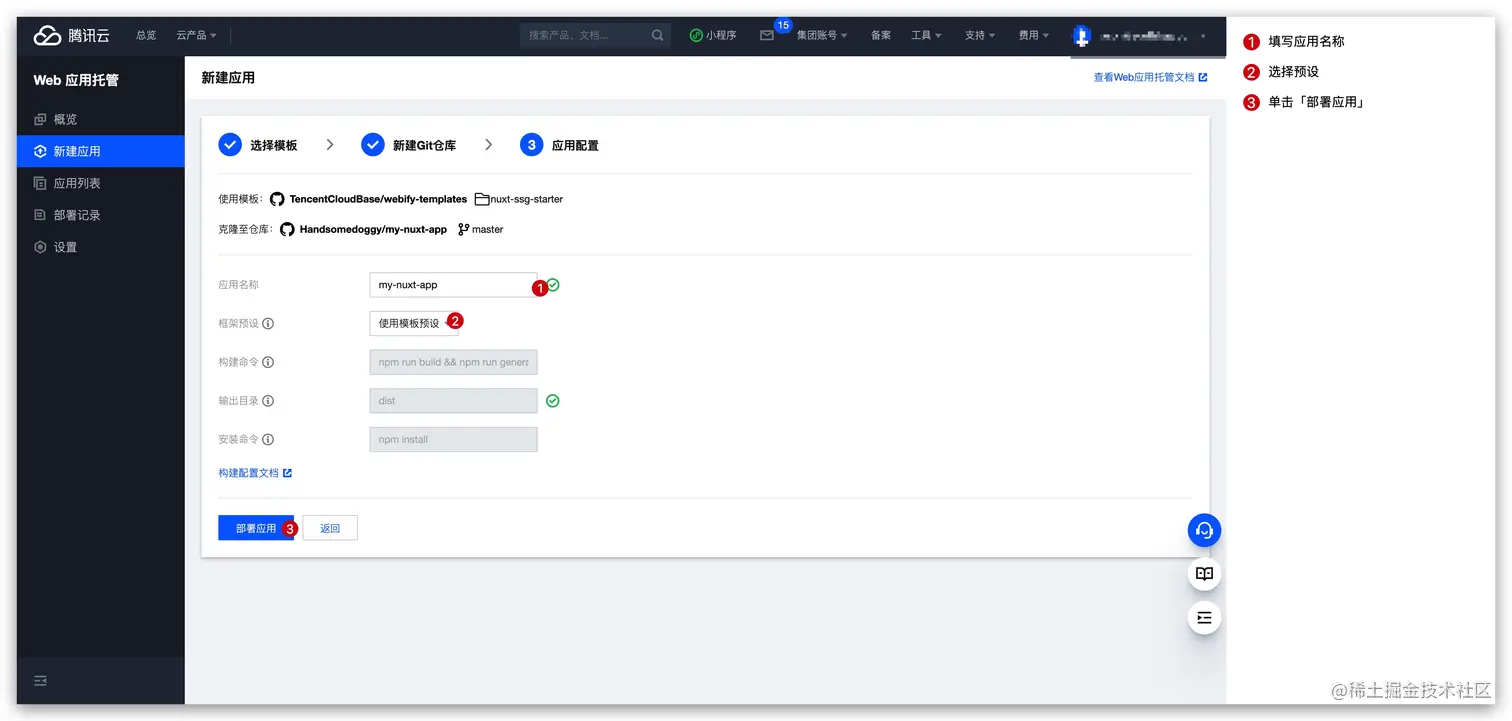Viewport: 1512px width, 721px height.
Task: Expand the 工具 dropdown menu
Action: pyautogui.click(x=926, y=35)
